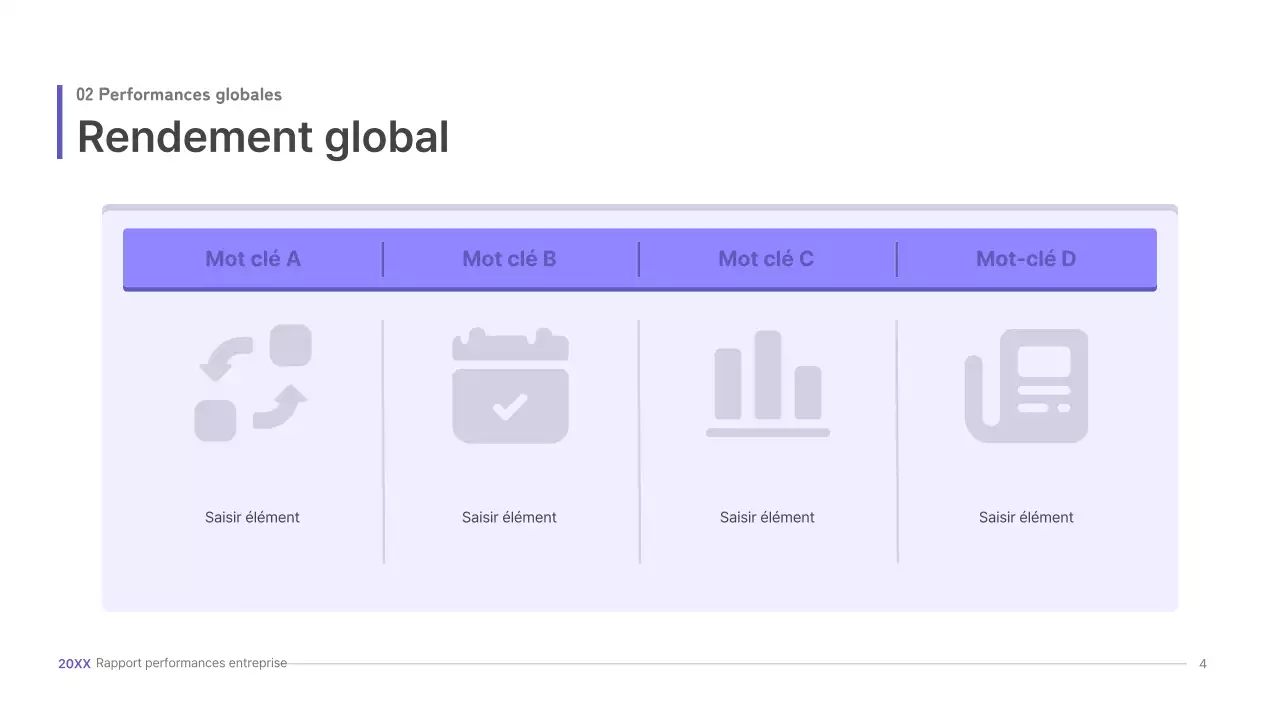This screenshot has width=1280, height=720.
Task: Select the Mot-clé D tab
Action: coord(1026,259)
